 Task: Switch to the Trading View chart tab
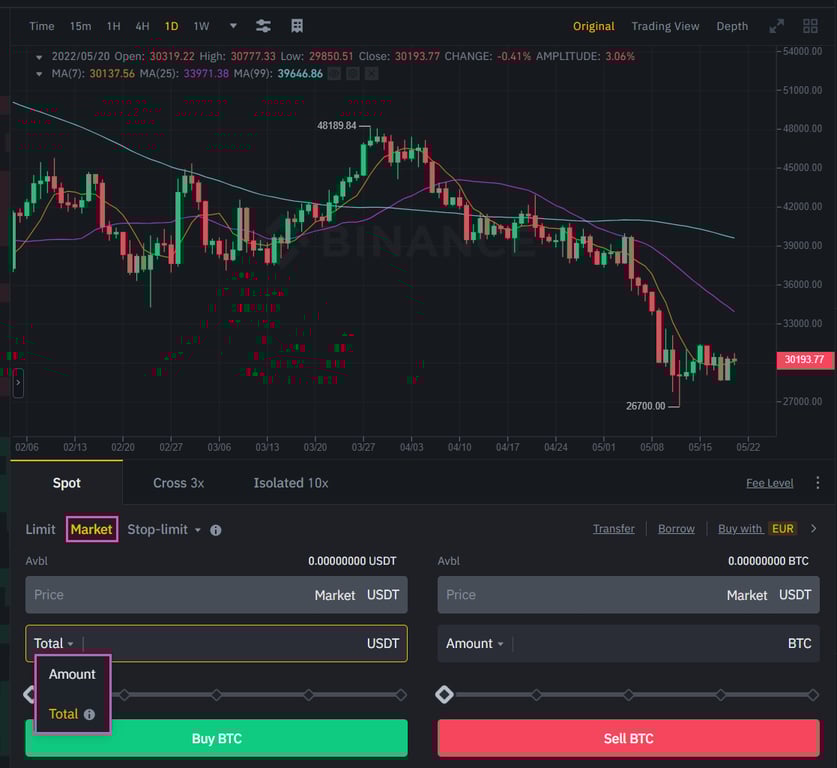665,26
